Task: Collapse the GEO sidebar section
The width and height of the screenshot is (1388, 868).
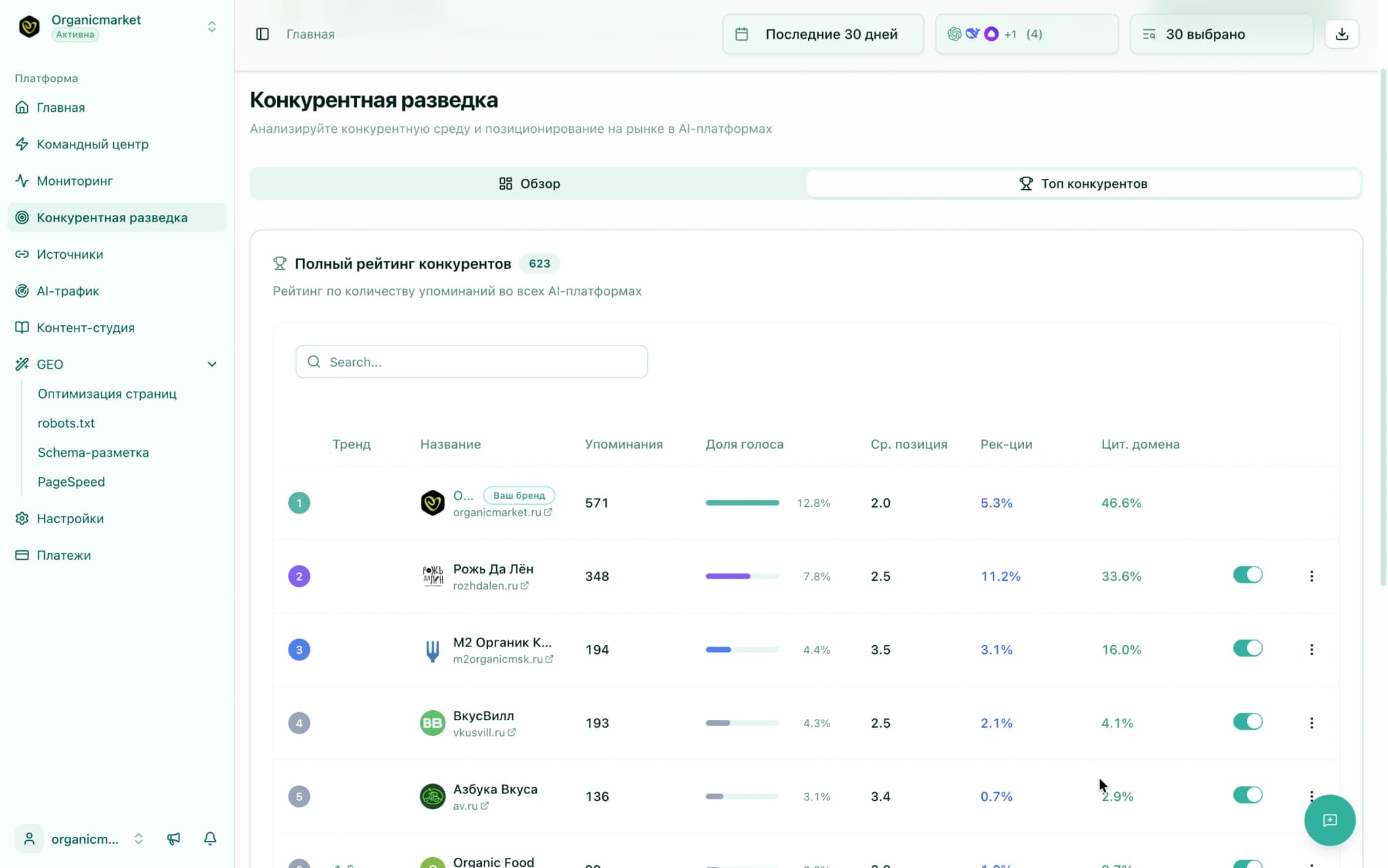Action: click(x=211, y=365)
